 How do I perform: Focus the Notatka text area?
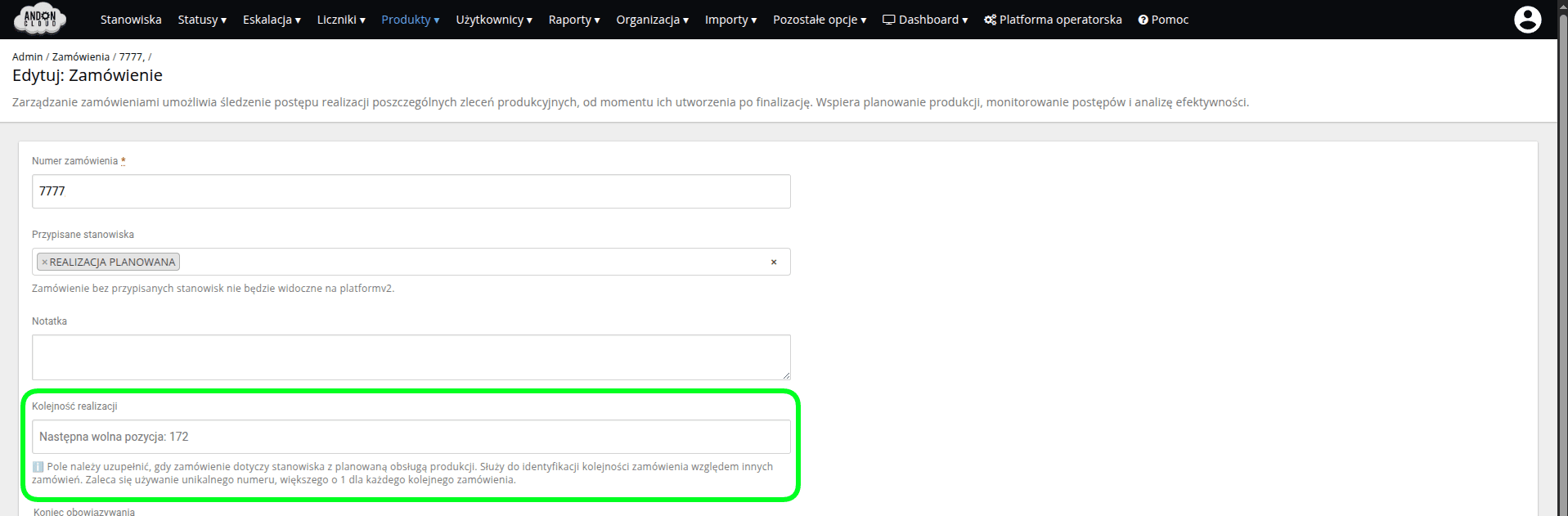[x=411, y=357]
